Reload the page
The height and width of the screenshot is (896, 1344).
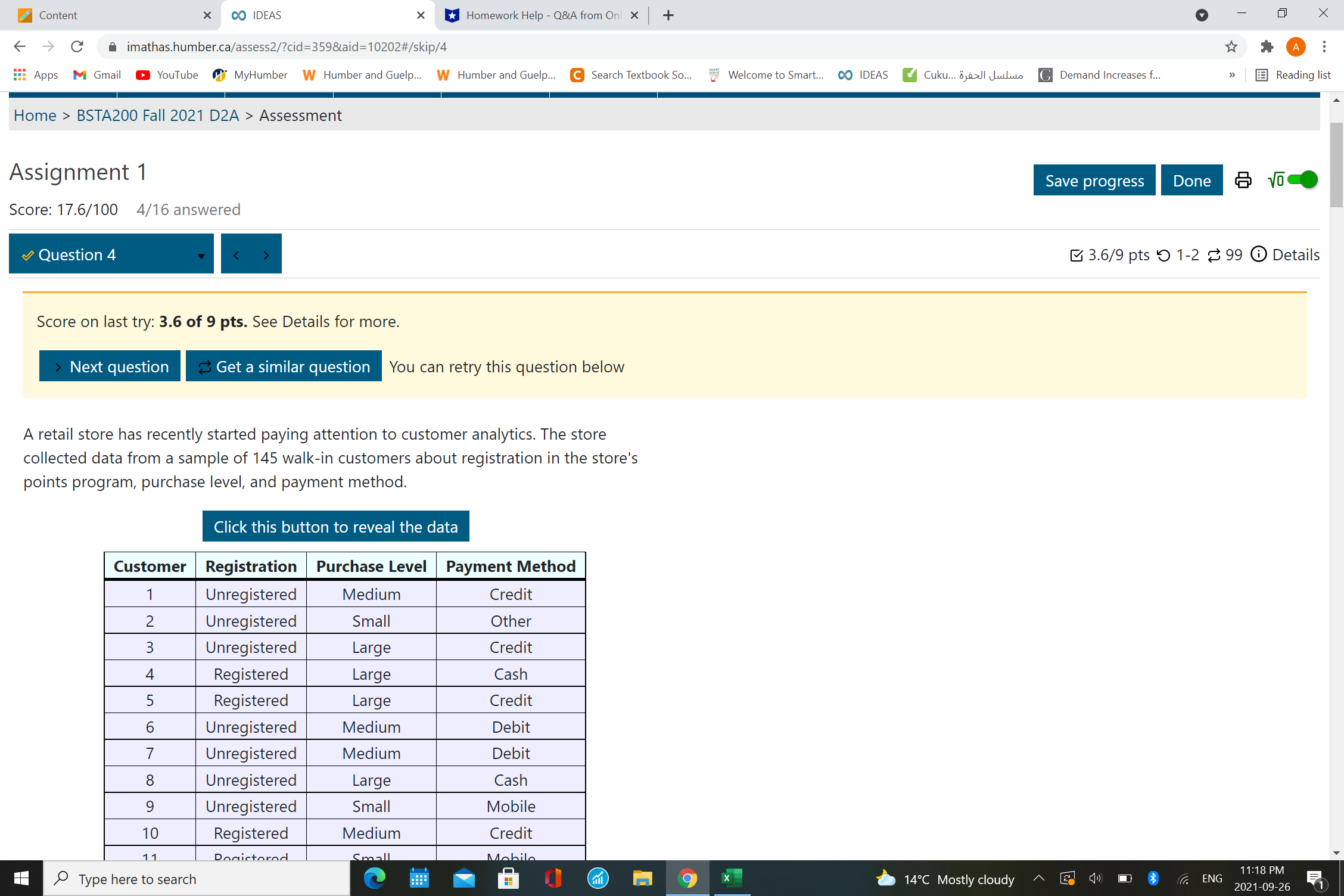pyautogui.click(x=77, y=46)
